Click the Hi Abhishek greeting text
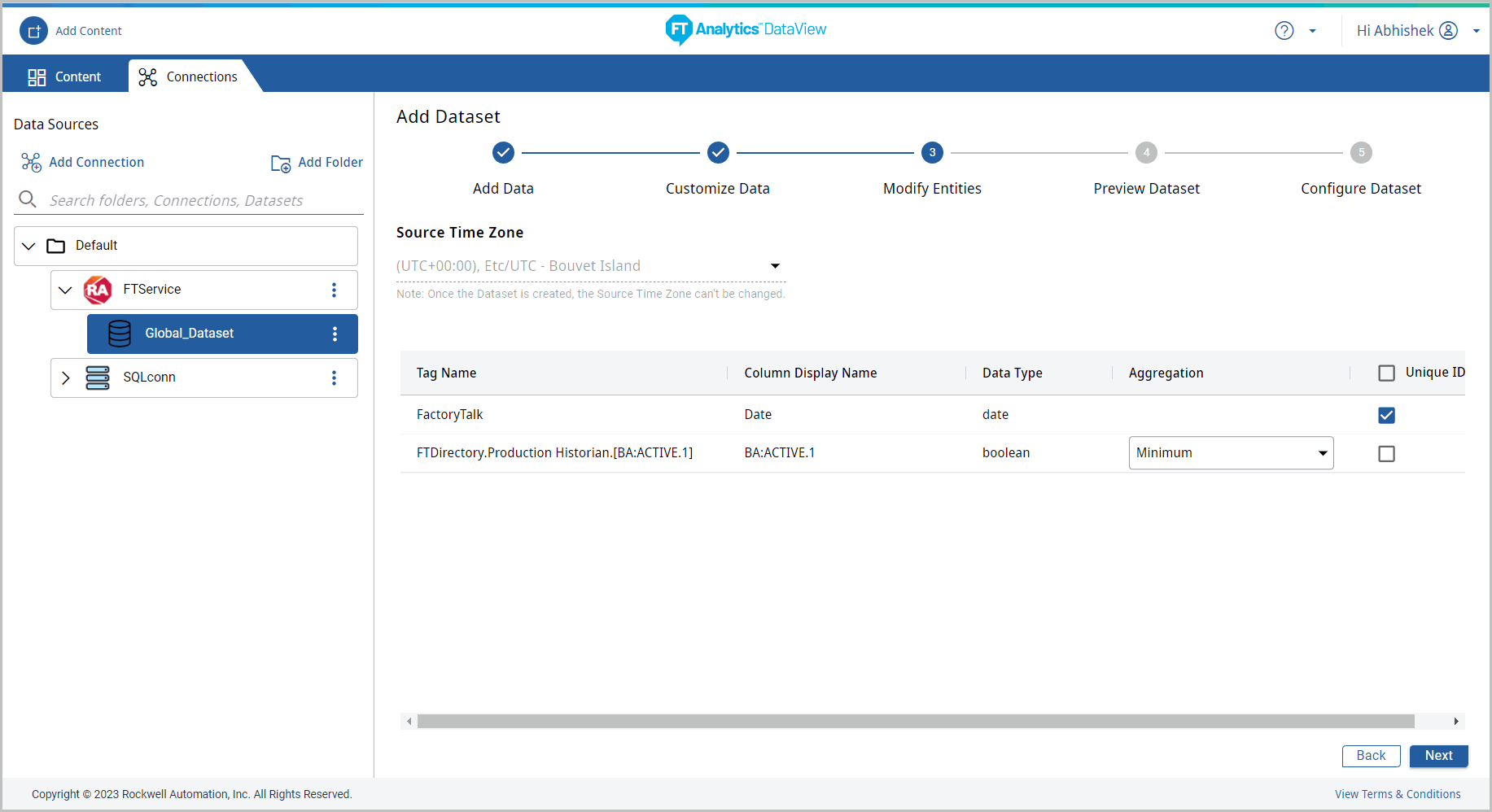1492x812 pixels. point(1394,31)
